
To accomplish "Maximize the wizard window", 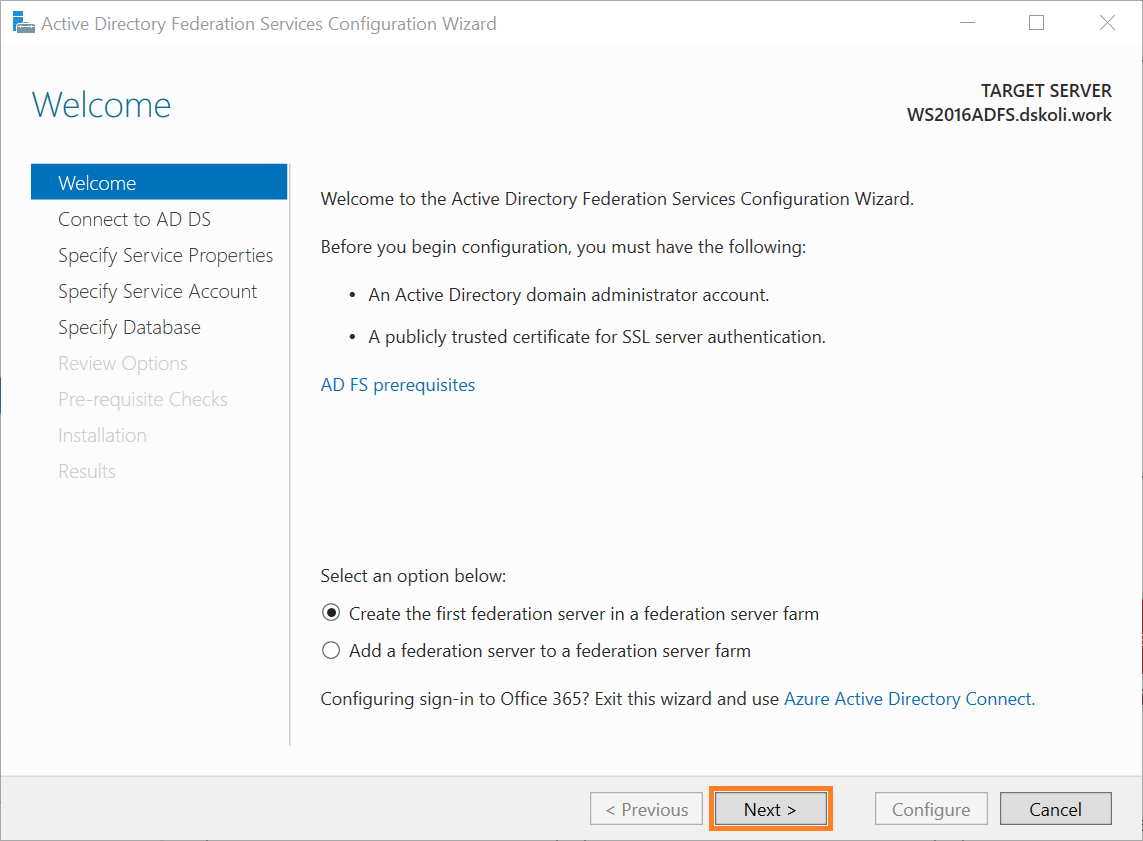I will (x=1036, y=23).
